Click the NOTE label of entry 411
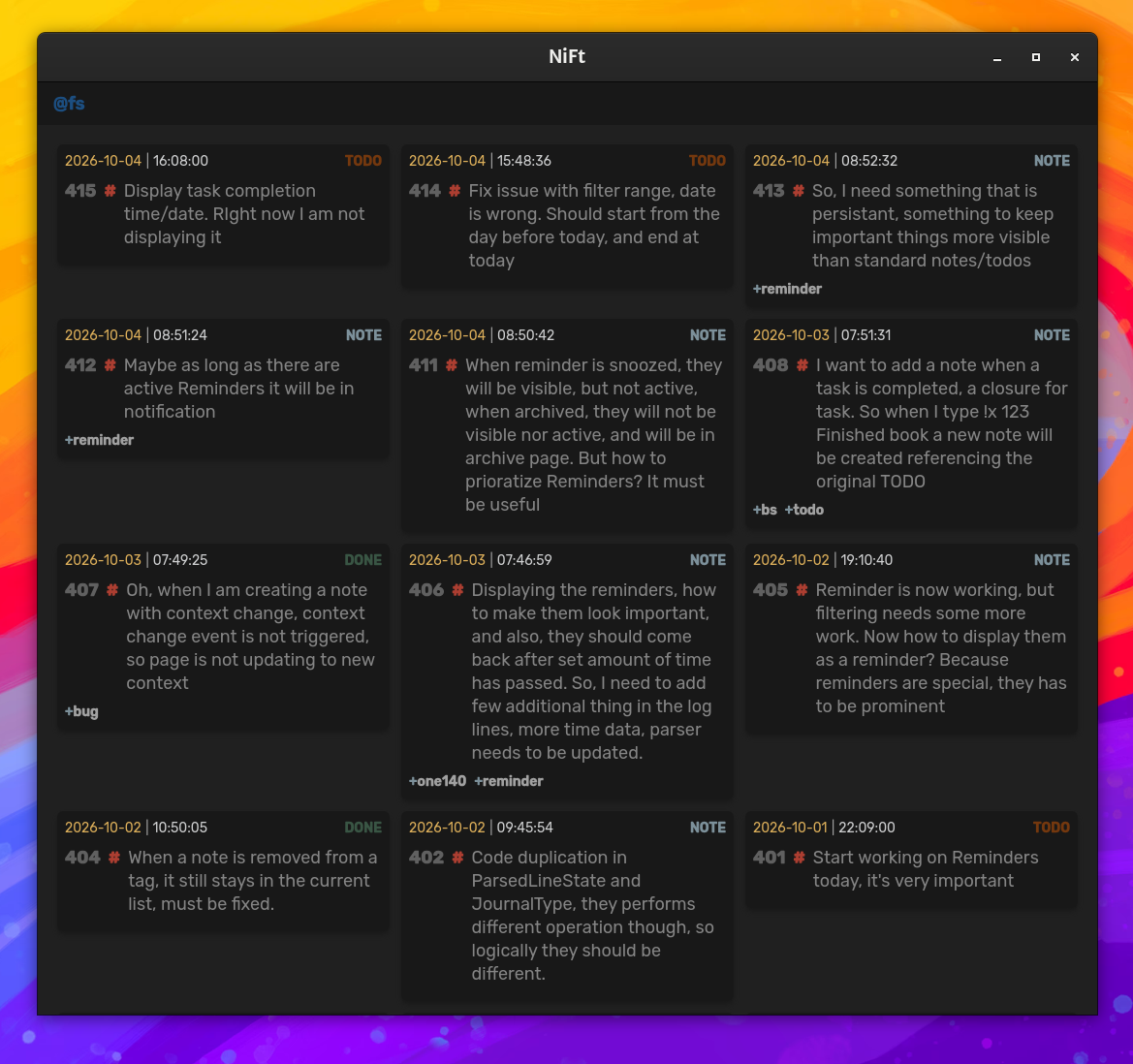This screenshot has height=1064, width=1133. (708, 335)
